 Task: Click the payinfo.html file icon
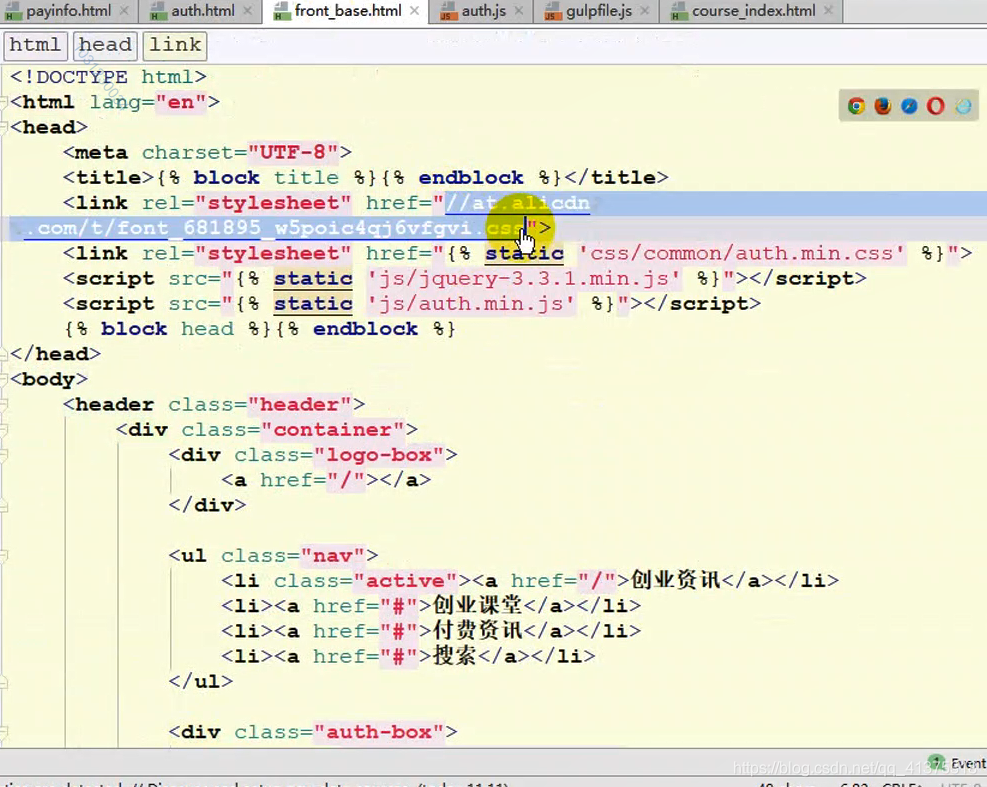[x=13, y=11]
